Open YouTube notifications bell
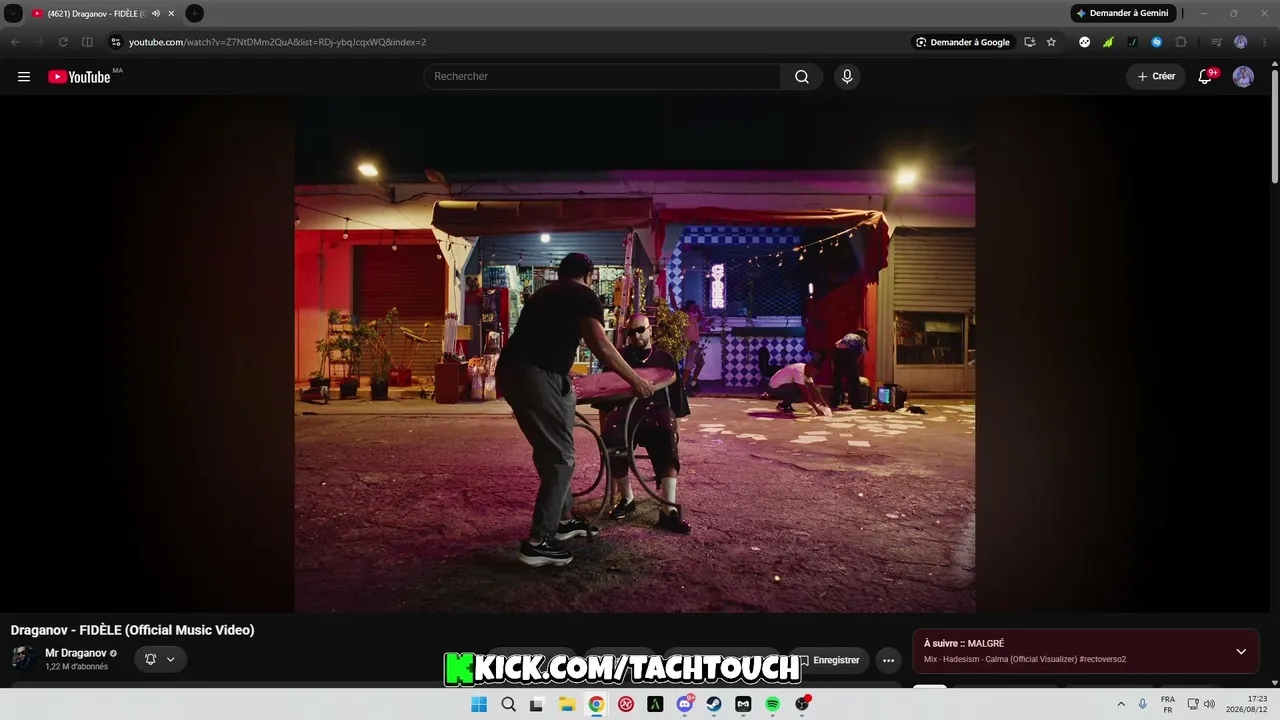Image resolution: width=1280 pixels, height=720 pixels. click(x=1206, y=77)
